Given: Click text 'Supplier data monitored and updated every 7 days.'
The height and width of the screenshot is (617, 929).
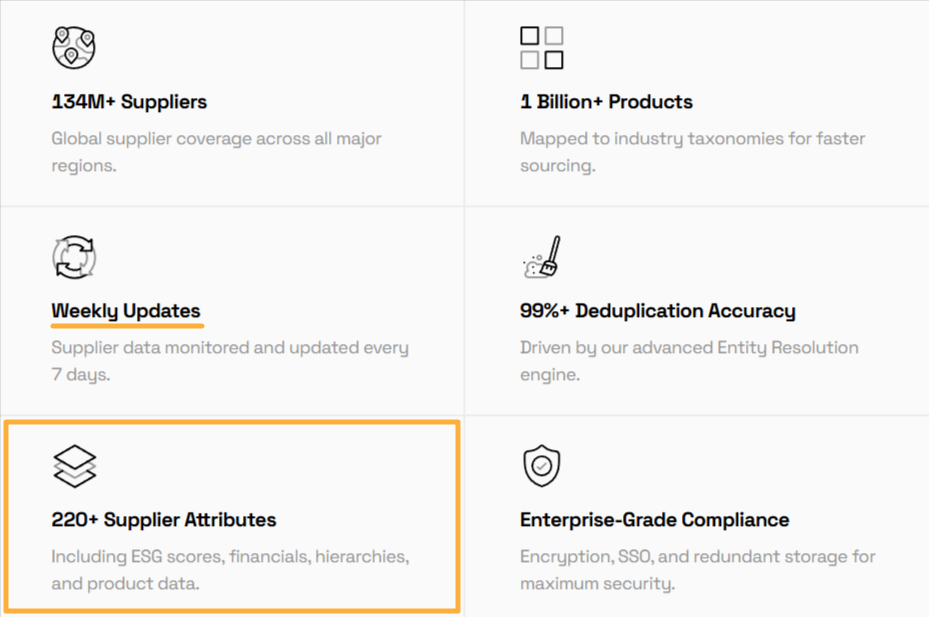Looking at the screenshot, I should click(x=230, y=361).
